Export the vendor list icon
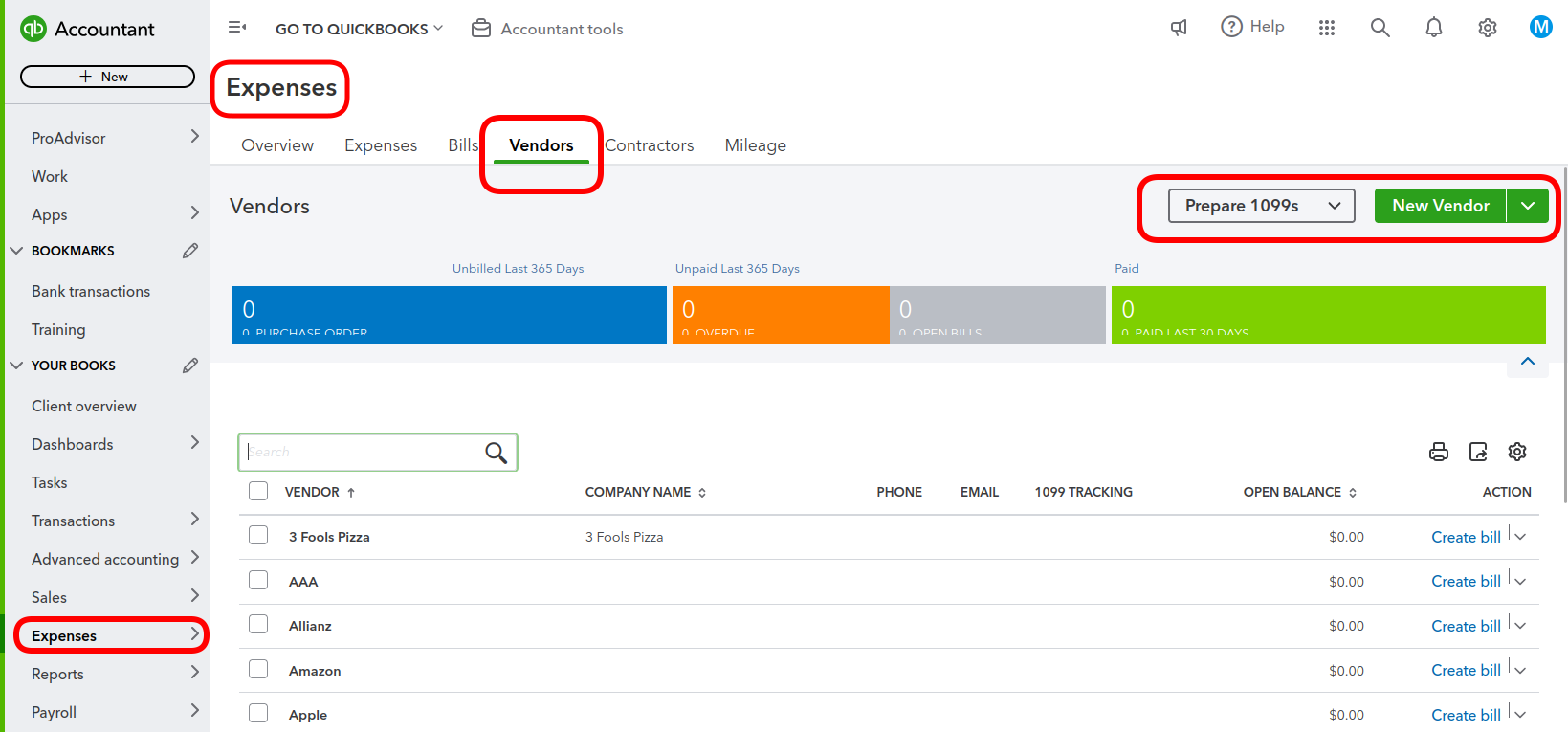 [1478, 452]
